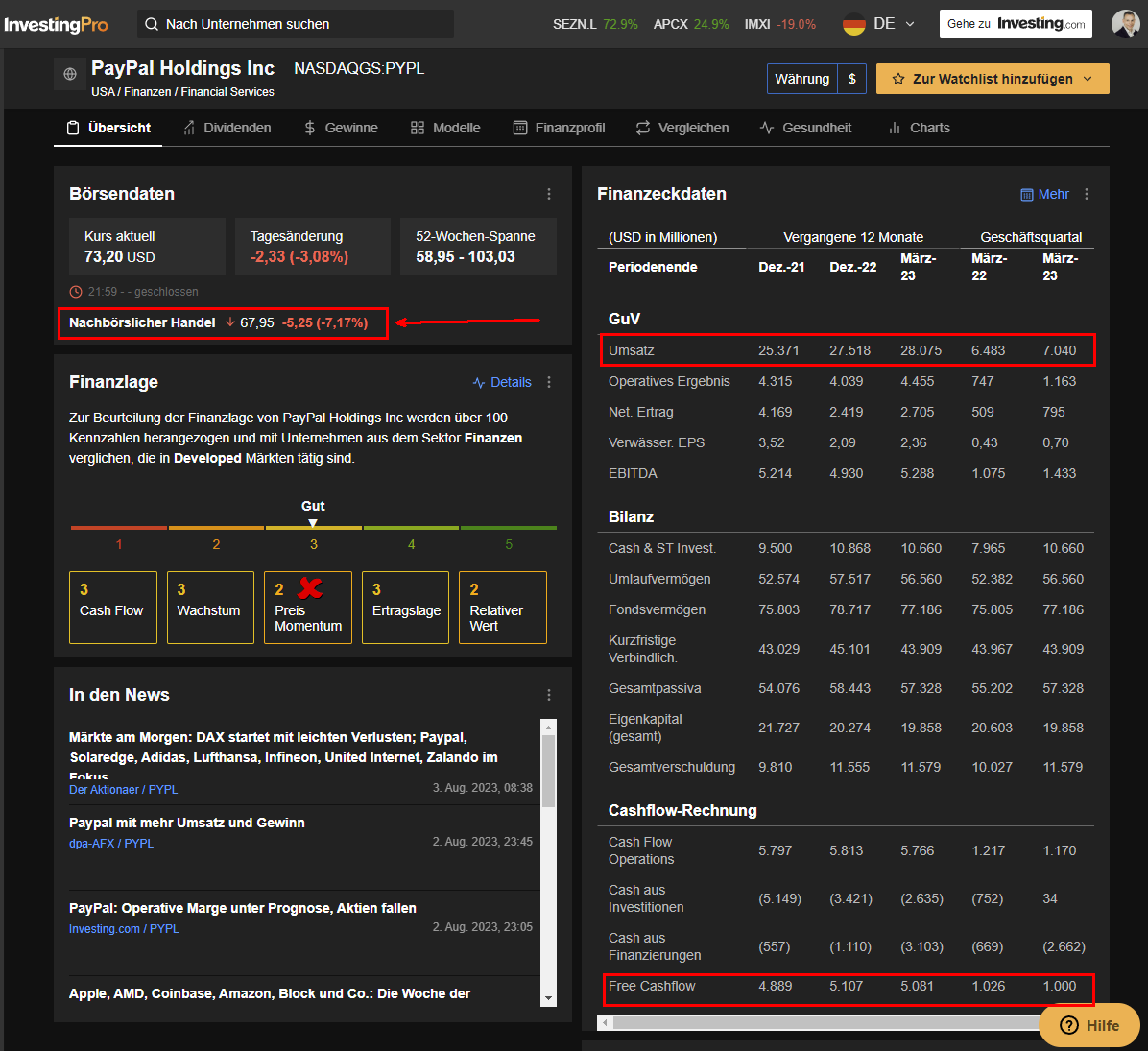Click the 52-Wochen-Spanne value 58,95 - 103,03
The image size is (1148, 1051).
466,257
